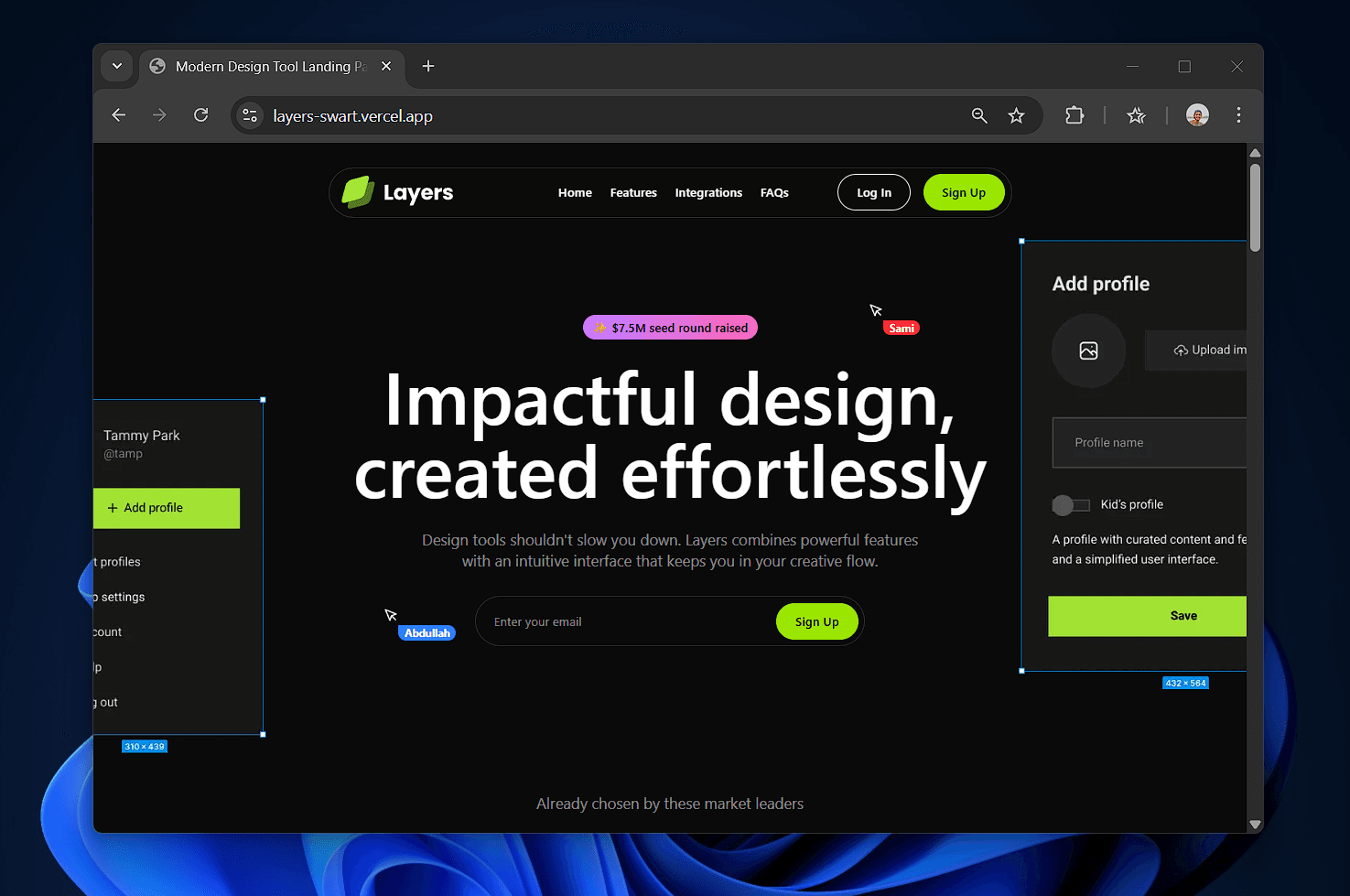This screenshot has width=1350, height=896.
Task: Open the Features nav item
Action: pyautogui.click(x=633, y=193)
